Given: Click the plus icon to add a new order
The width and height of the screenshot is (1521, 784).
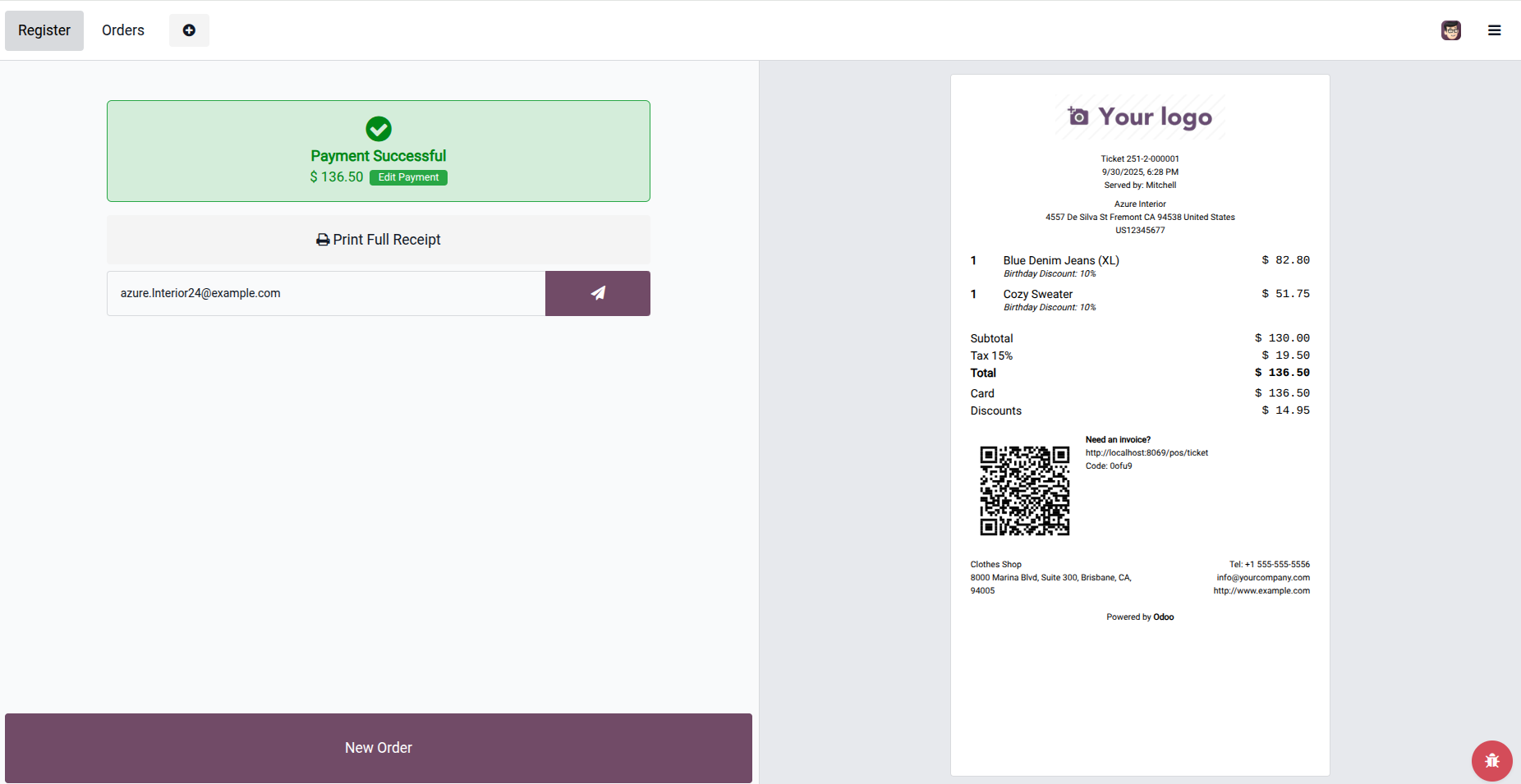Looking at the screenshot, I should (x=189, y=30).
